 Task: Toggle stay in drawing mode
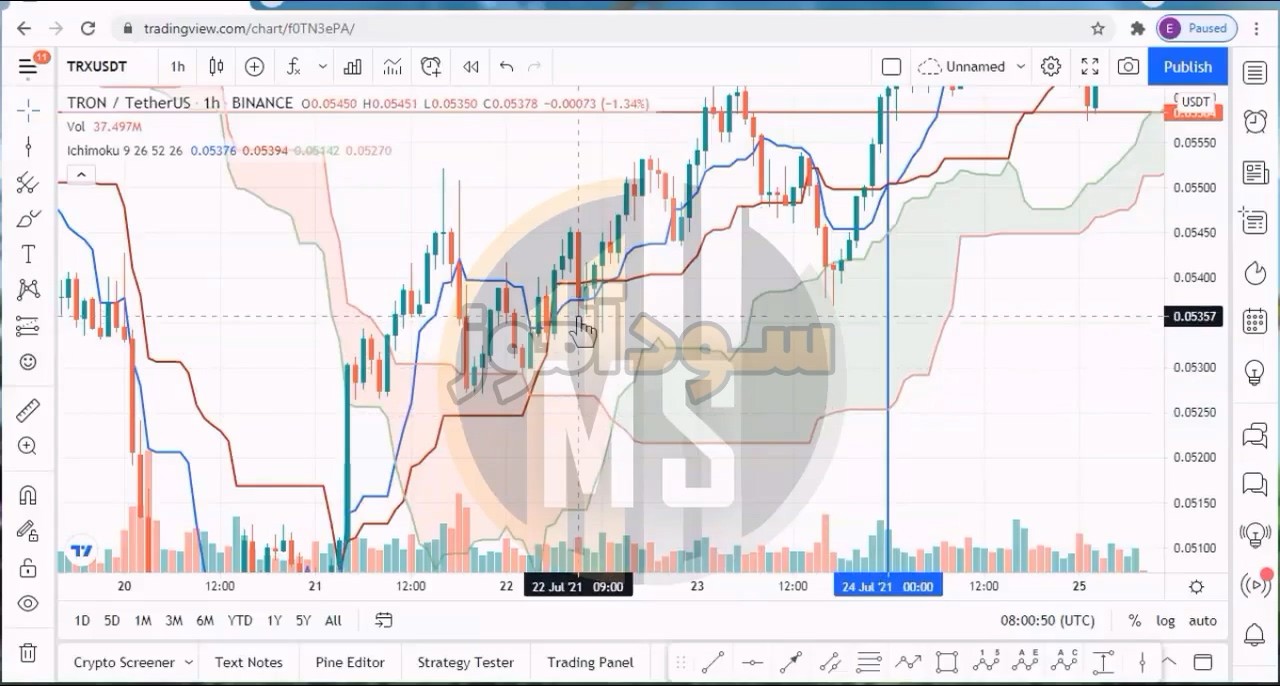[x=28, y=531]
